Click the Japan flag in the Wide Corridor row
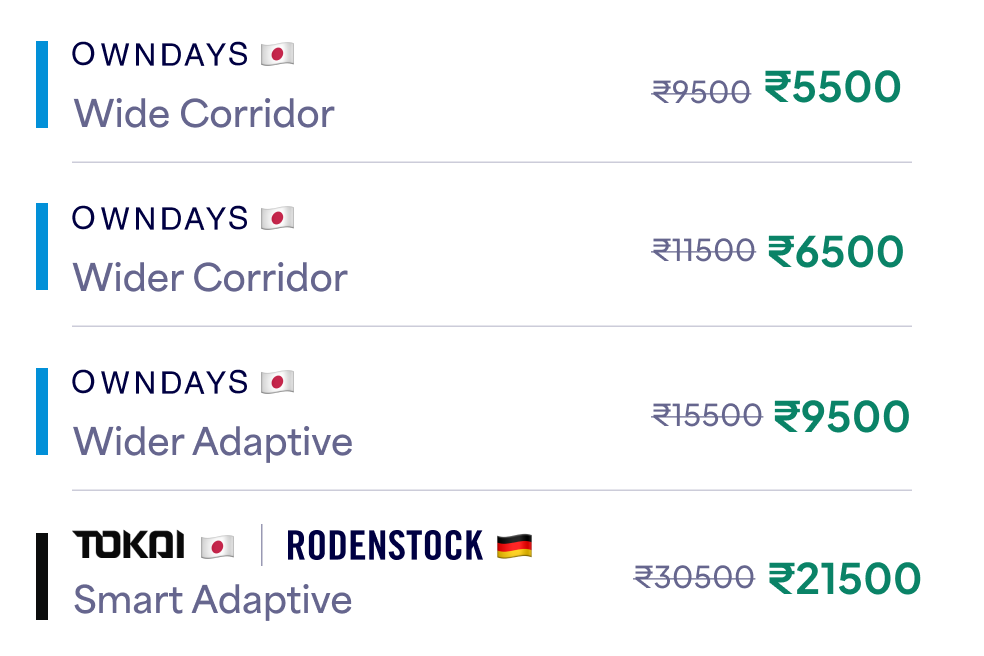Image resolution: width=984 pixels, height=656 pixels. (277, 54)
